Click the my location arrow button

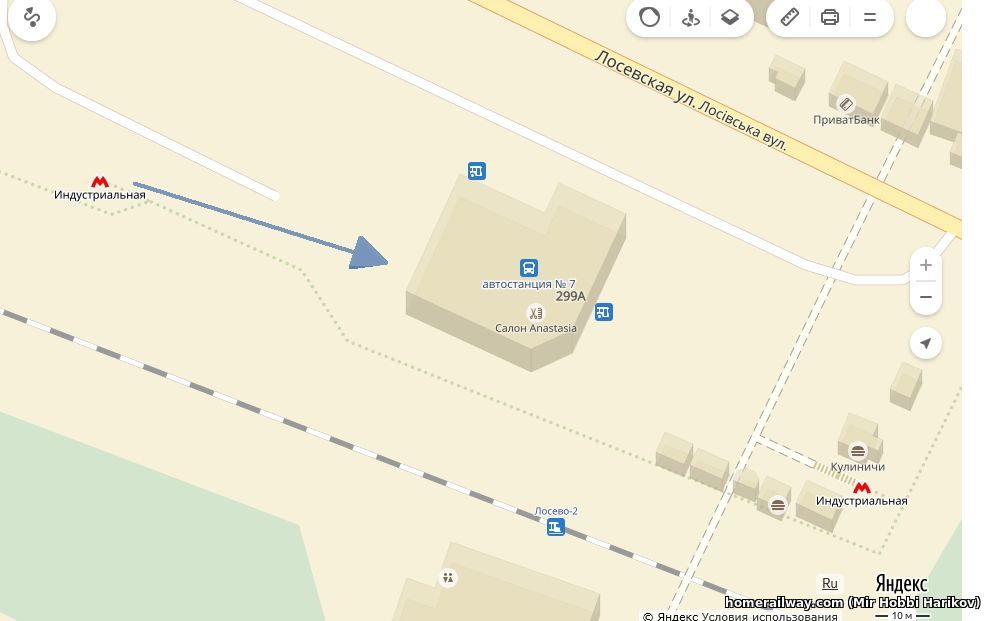click(926, 343)
